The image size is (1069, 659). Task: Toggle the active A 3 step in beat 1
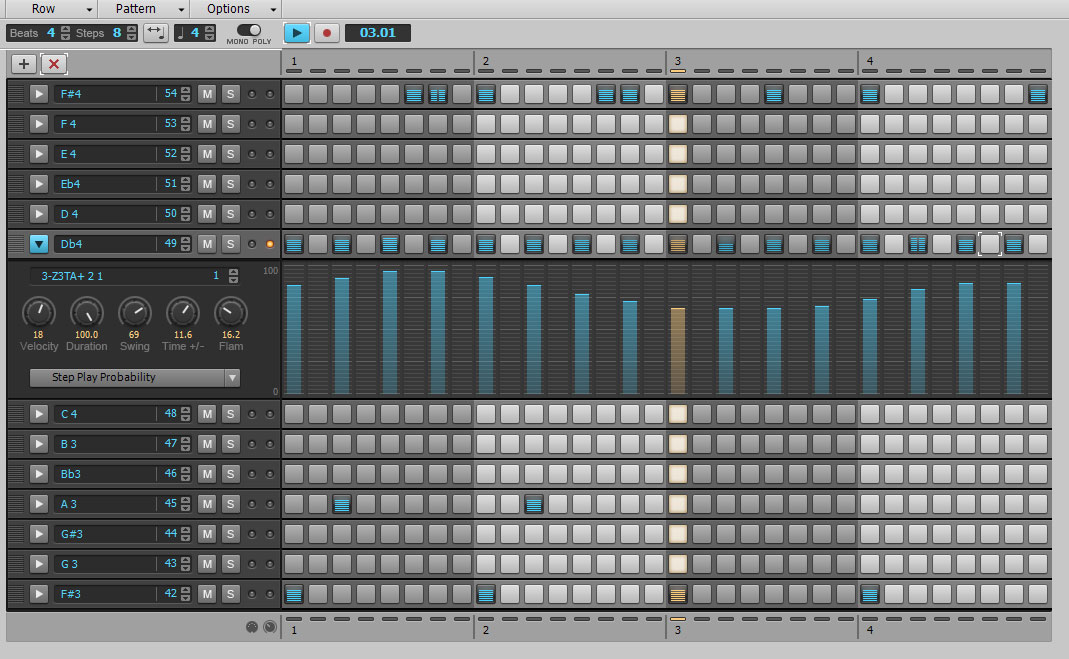(342, 504)
